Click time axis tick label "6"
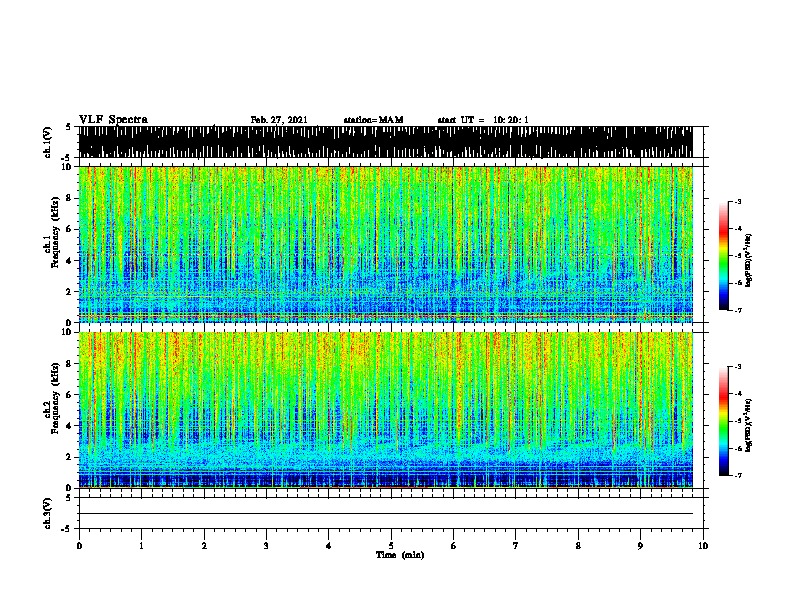This screenshot has width=792, height=612. 454,546
